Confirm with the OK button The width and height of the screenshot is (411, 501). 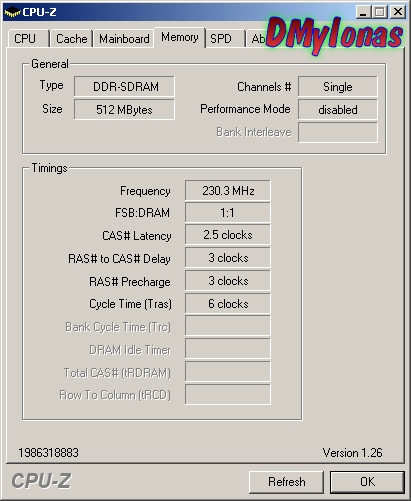[367, 482]
